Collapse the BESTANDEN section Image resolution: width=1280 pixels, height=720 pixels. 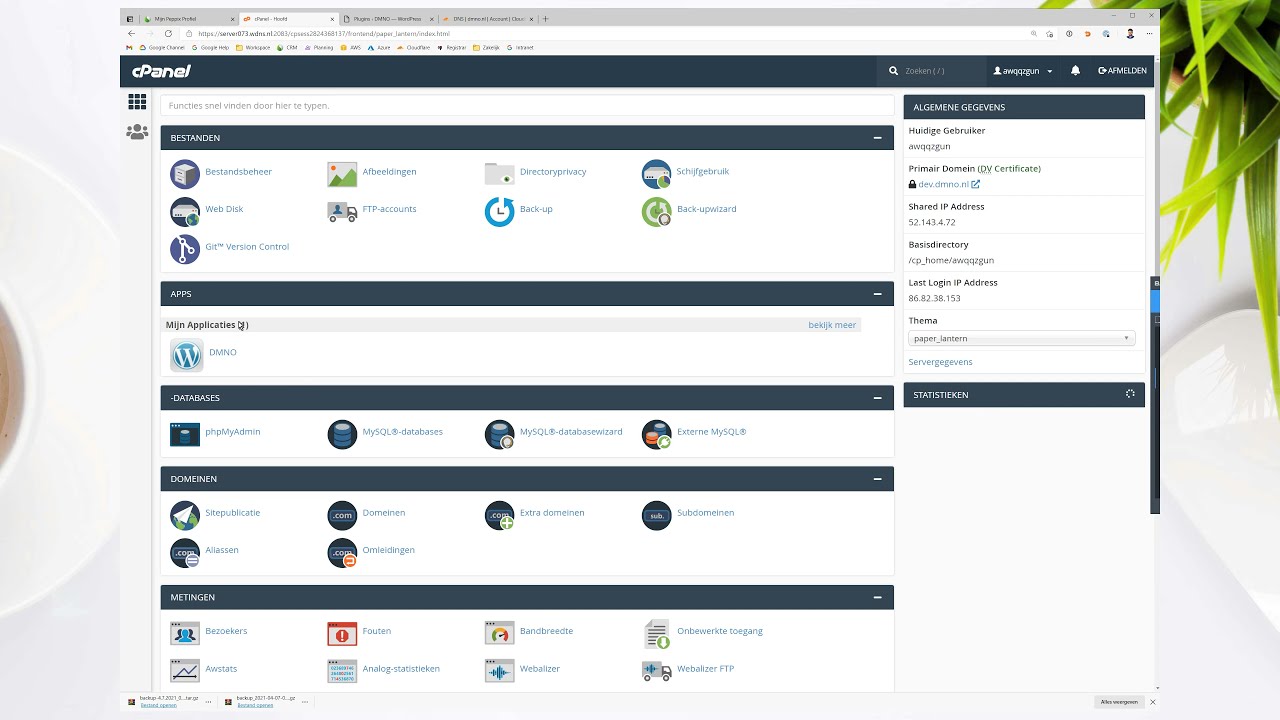(x=878, y=137)
